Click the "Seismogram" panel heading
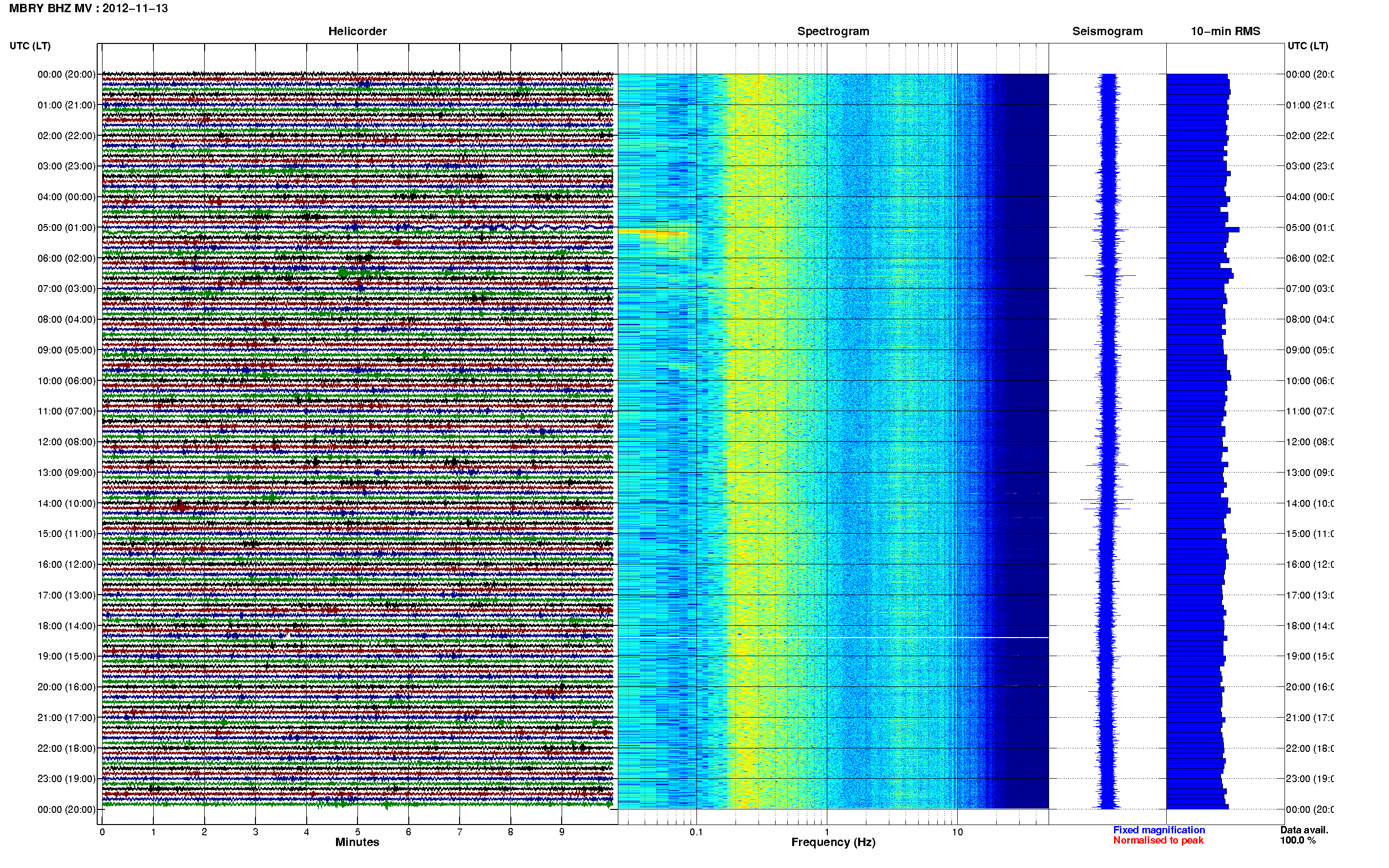Viewport: 1389px width, 868px height. pyautogui.click(x=1107, y=31)
